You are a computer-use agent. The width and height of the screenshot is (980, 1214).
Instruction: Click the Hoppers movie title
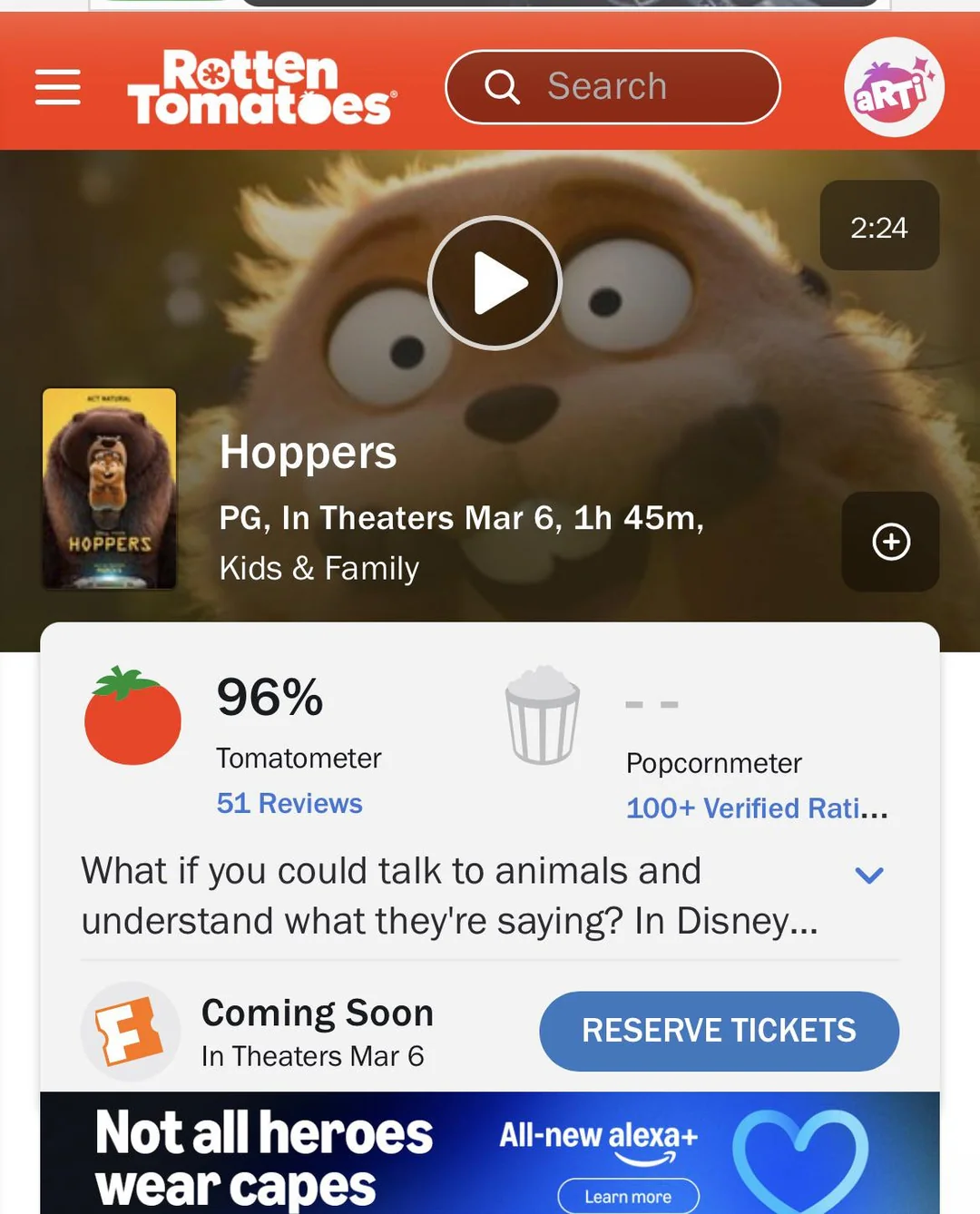pyautogui.click(x=308, y=452)
